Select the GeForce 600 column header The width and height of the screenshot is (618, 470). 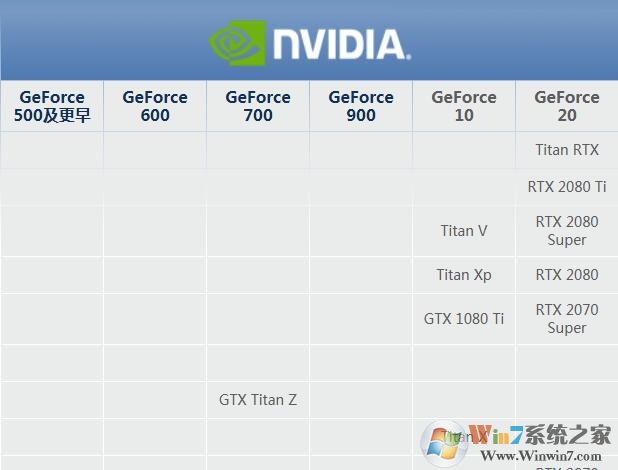point(155,106)
